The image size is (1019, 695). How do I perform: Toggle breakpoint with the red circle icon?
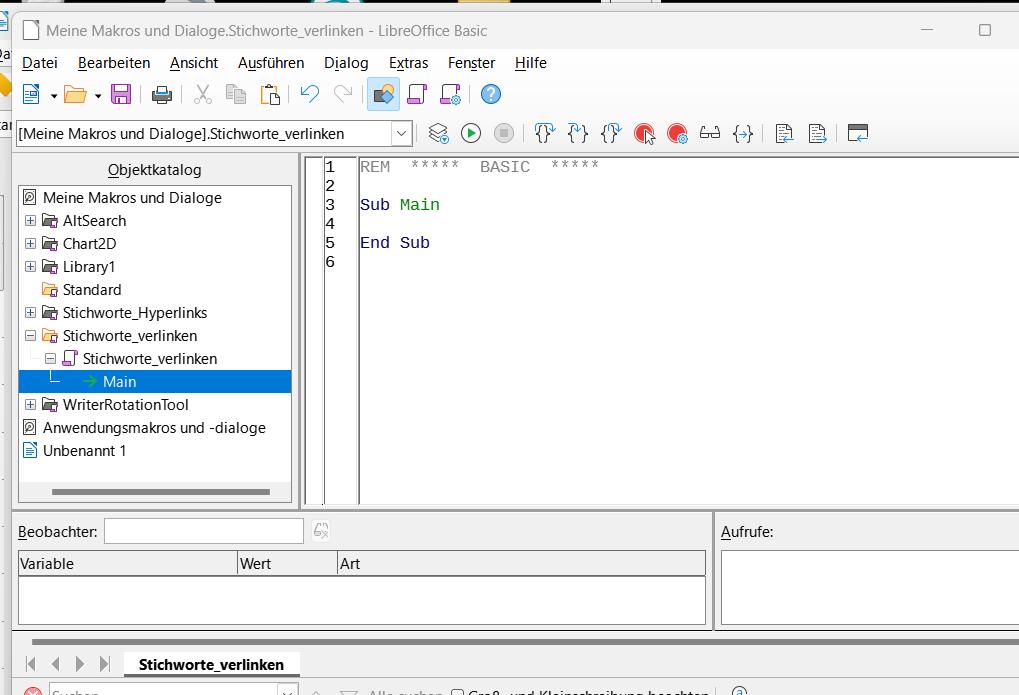click(644, 133)
